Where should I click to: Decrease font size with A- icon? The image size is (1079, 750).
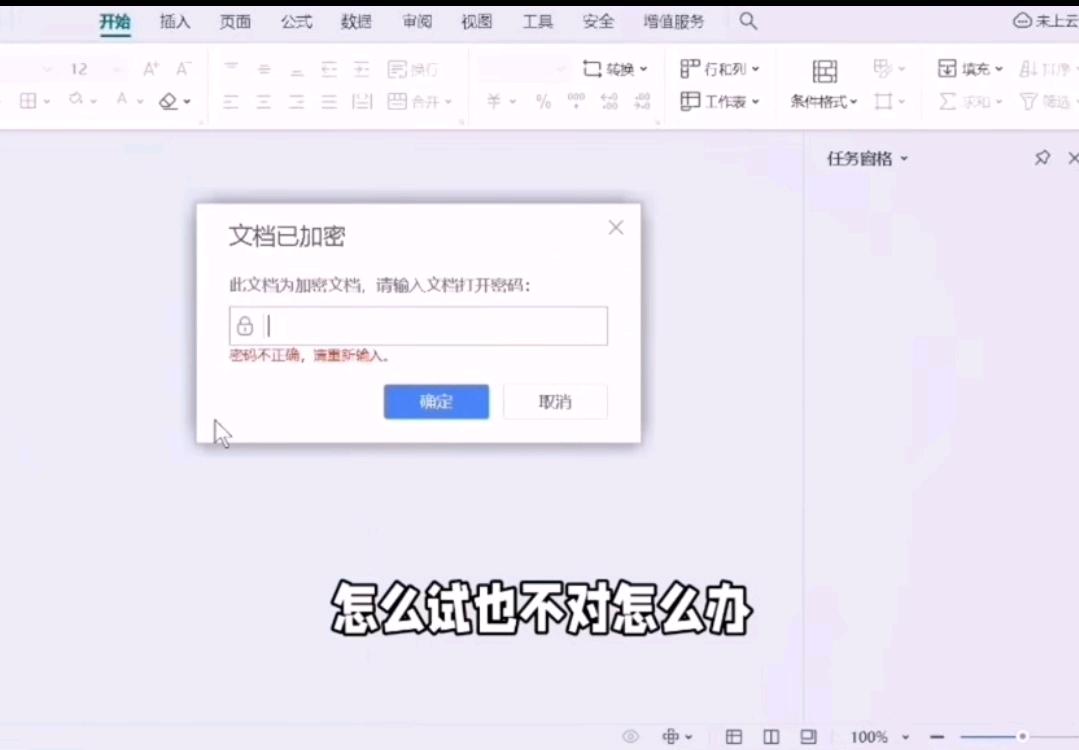click(x=183, y=69)
